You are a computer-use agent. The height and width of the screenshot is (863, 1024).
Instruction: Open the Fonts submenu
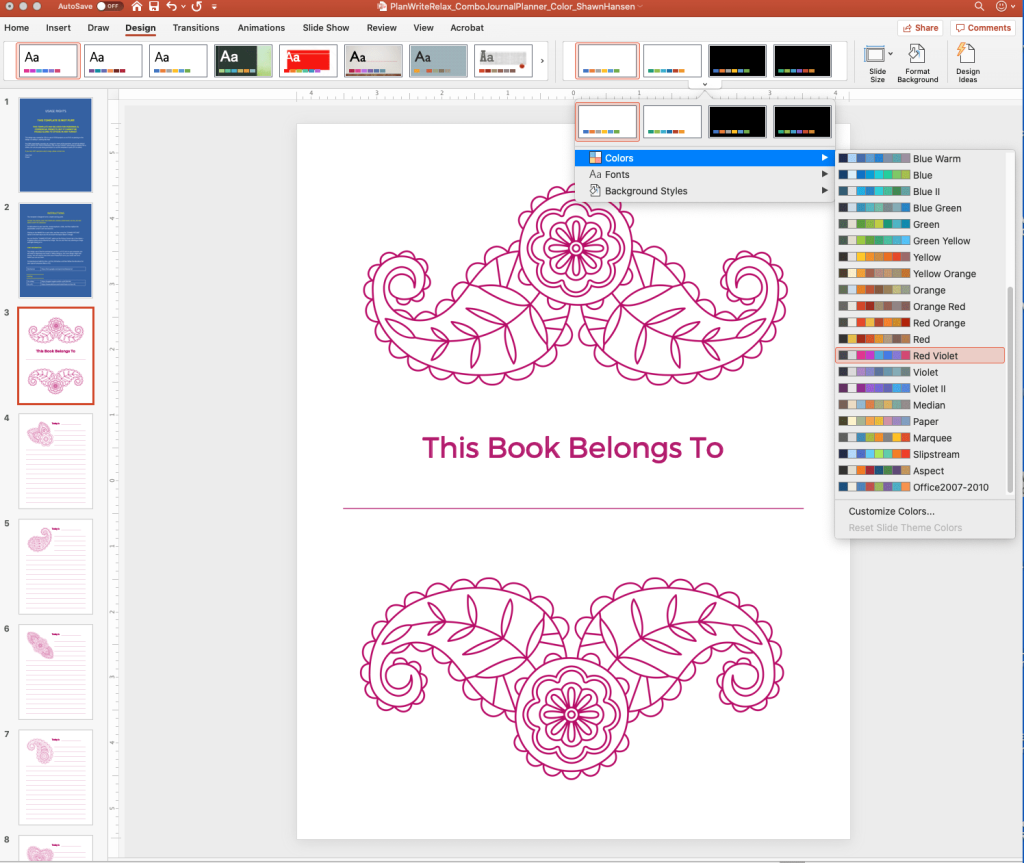(705, 174)
